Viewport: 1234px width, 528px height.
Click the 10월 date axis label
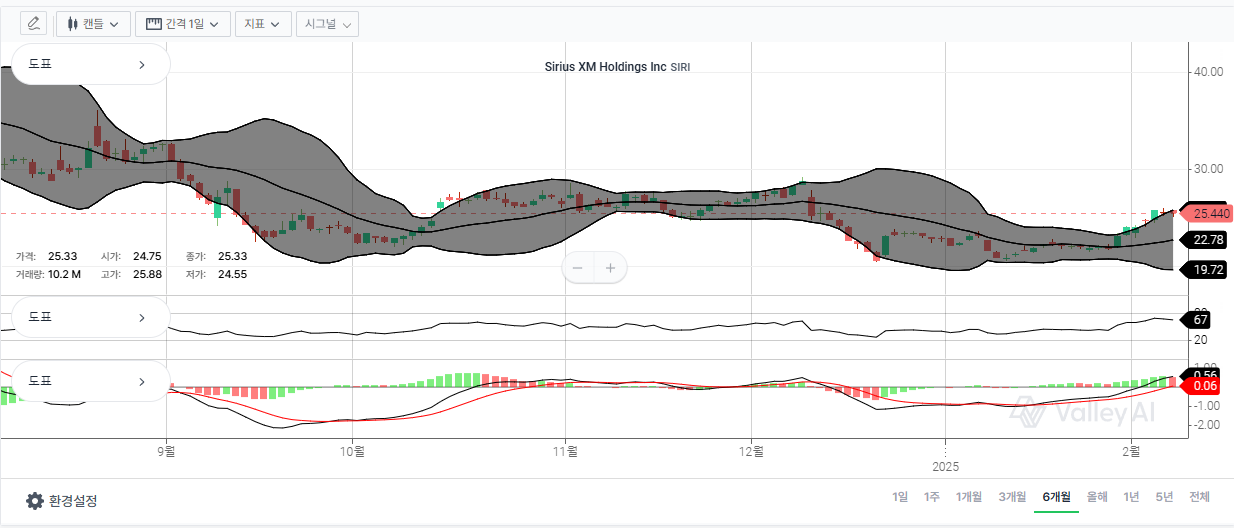[352, 451]
